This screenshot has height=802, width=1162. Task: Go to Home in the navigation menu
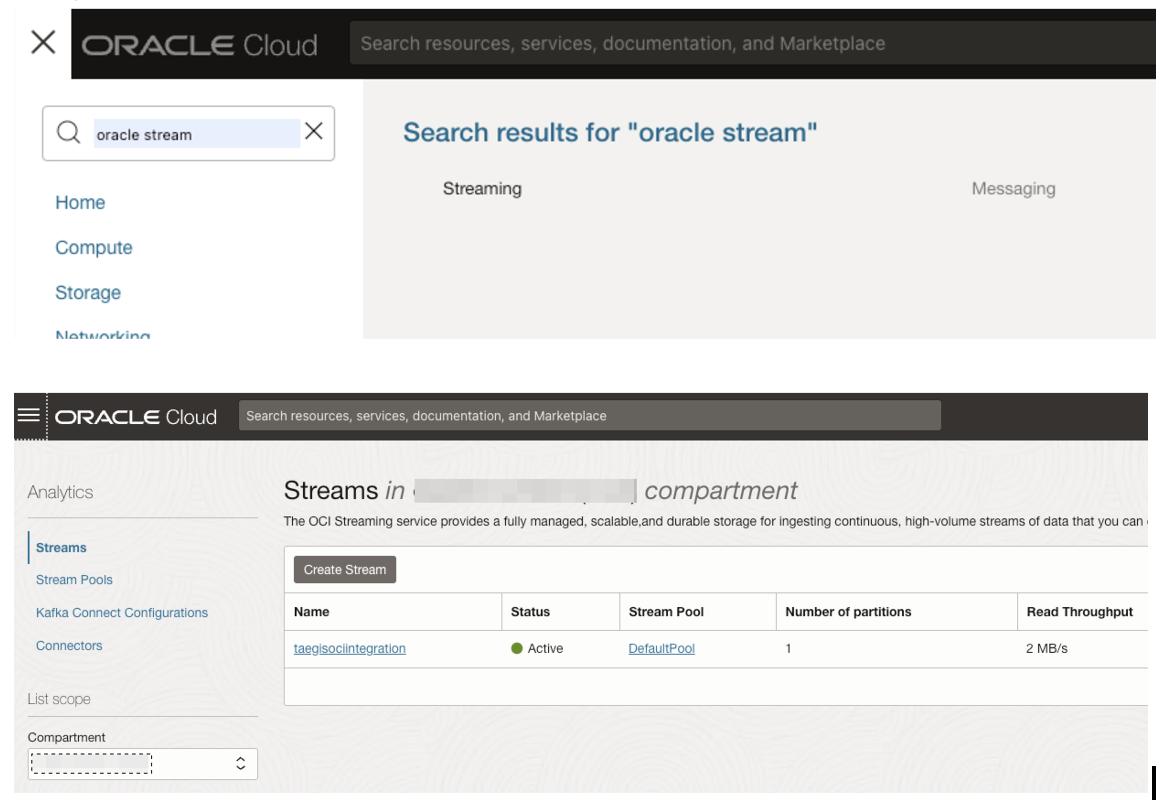click(80, 202)
